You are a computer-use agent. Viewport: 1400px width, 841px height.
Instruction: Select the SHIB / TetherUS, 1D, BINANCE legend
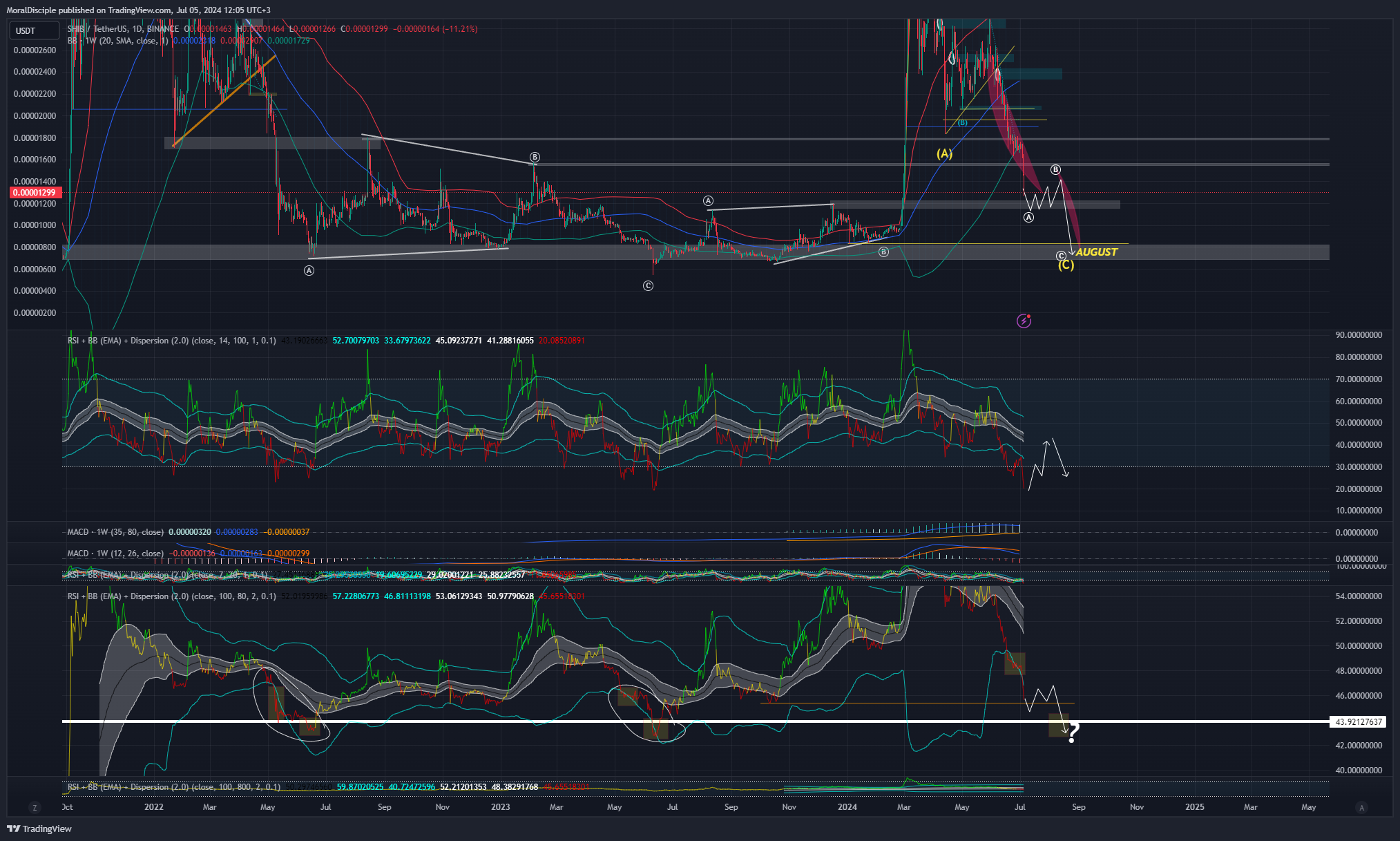coord(123,29)
